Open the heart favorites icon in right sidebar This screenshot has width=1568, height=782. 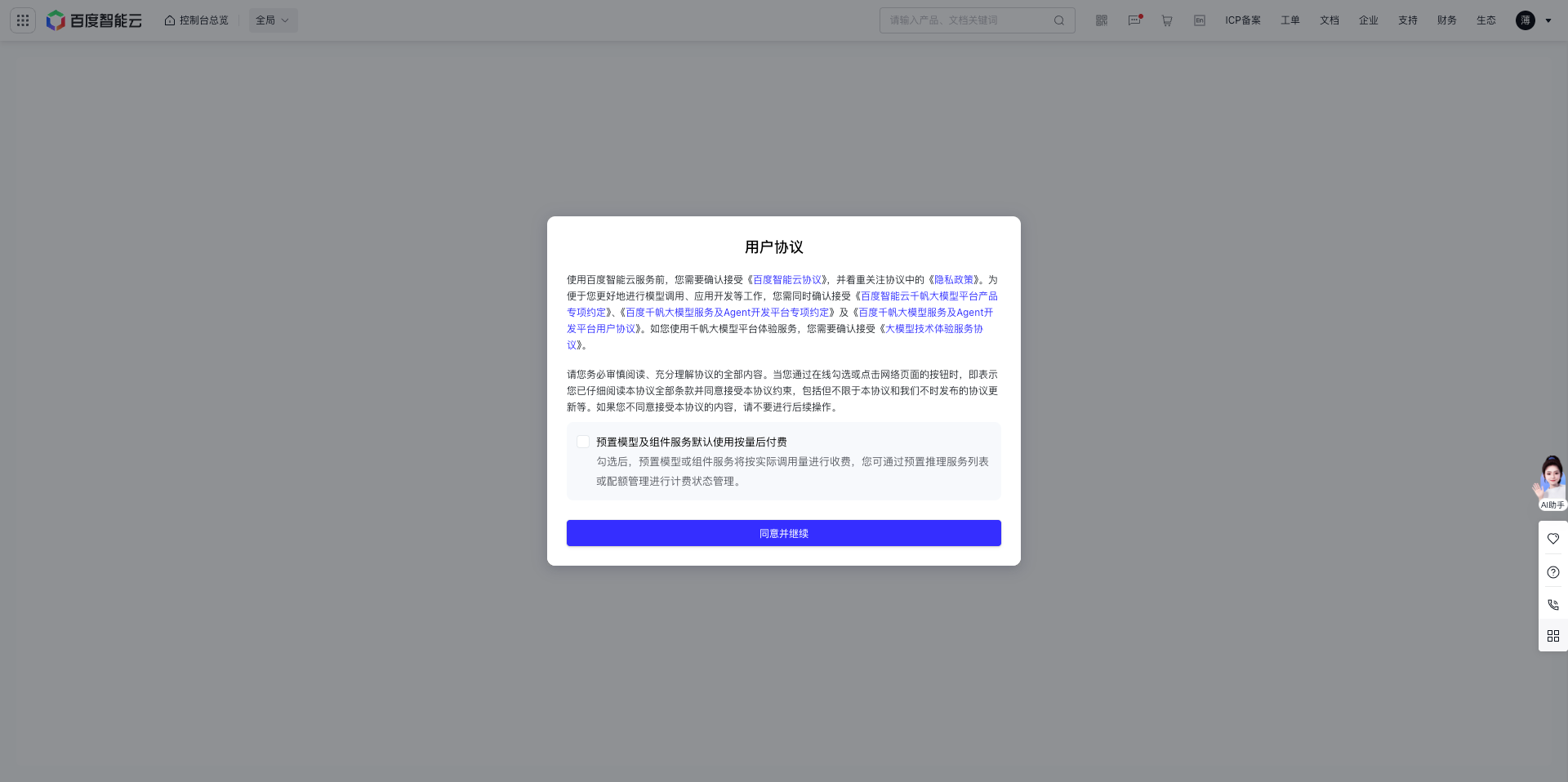click(1552, 539)
